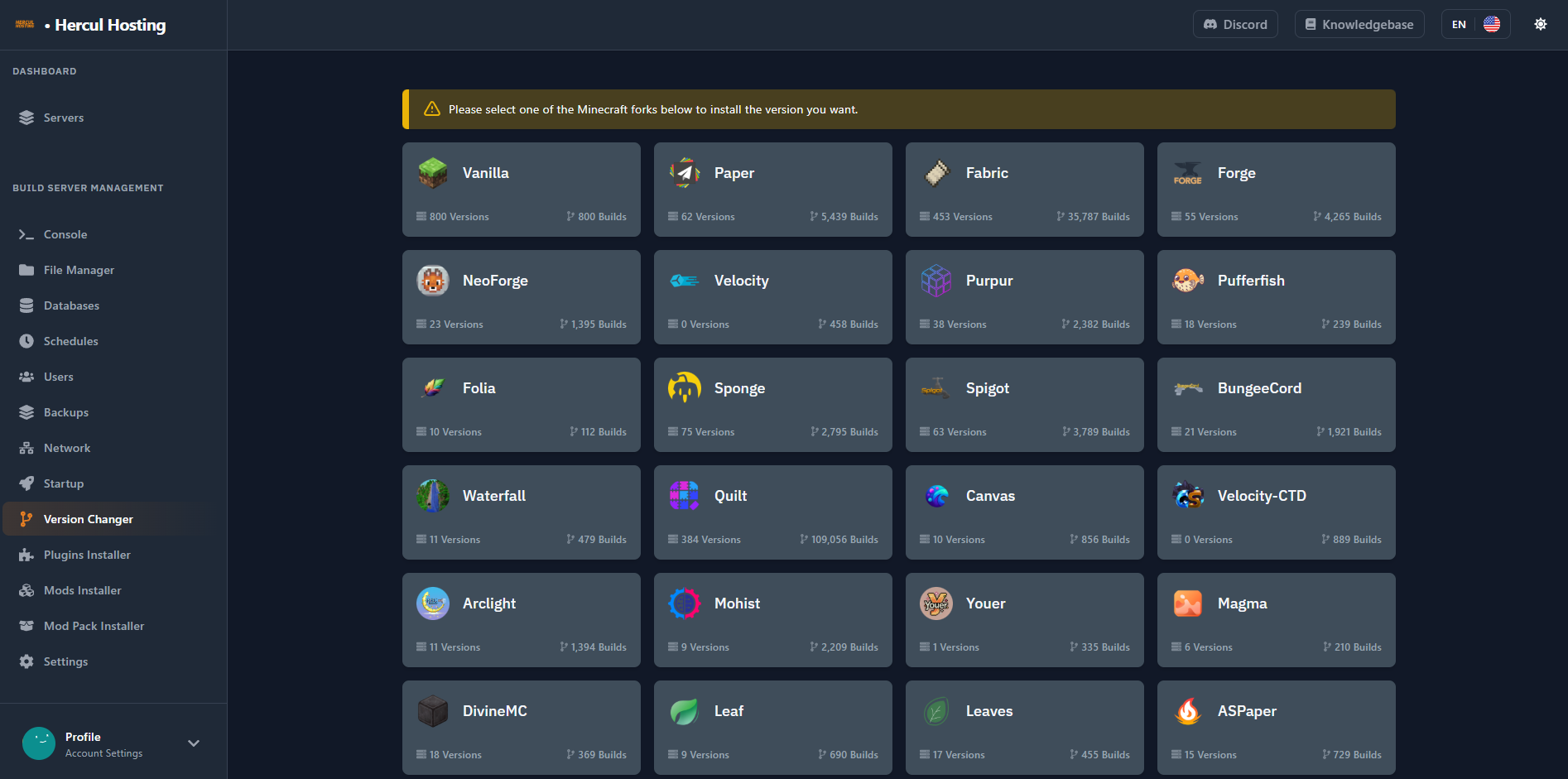Select the Fabric fork card
The image size is (1568, 779).
(1024, 190)
